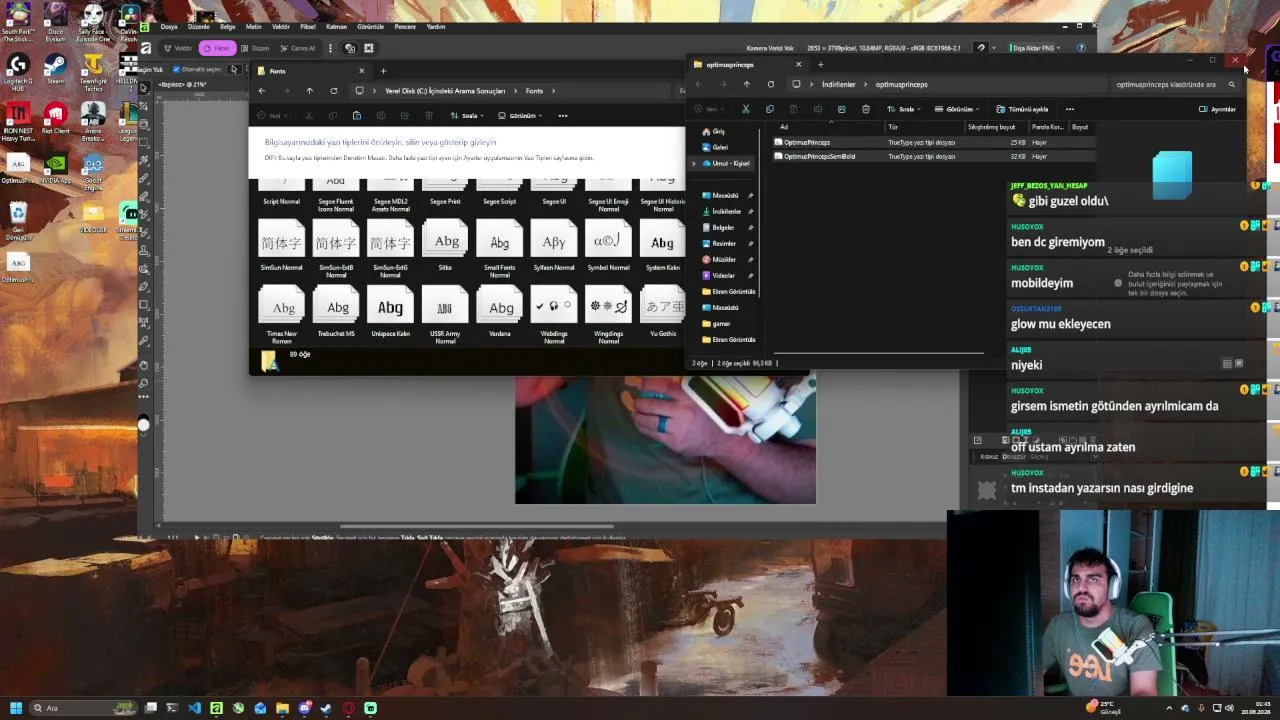Sort files by the Tür column
This screenshot has height=720, width=1280.
[x=893, y=127]
